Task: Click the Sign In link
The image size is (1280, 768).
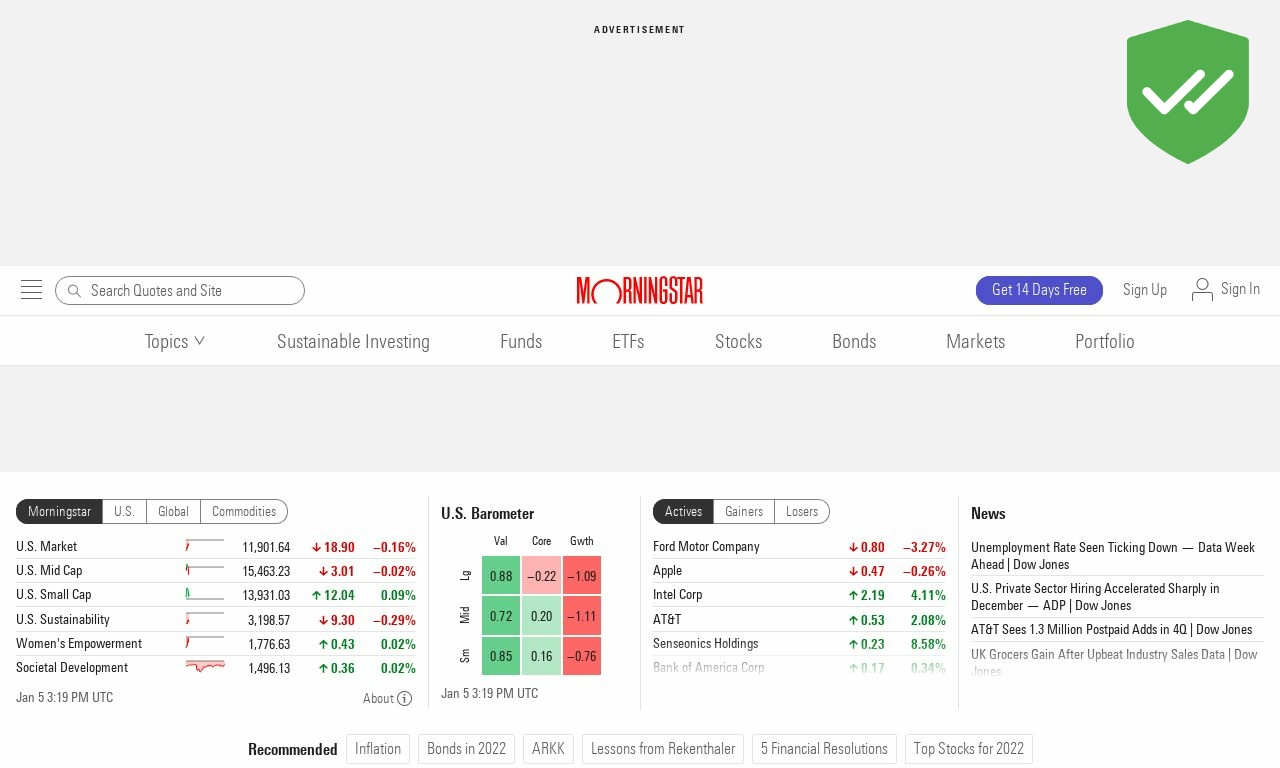Action: pos(1240,288)
